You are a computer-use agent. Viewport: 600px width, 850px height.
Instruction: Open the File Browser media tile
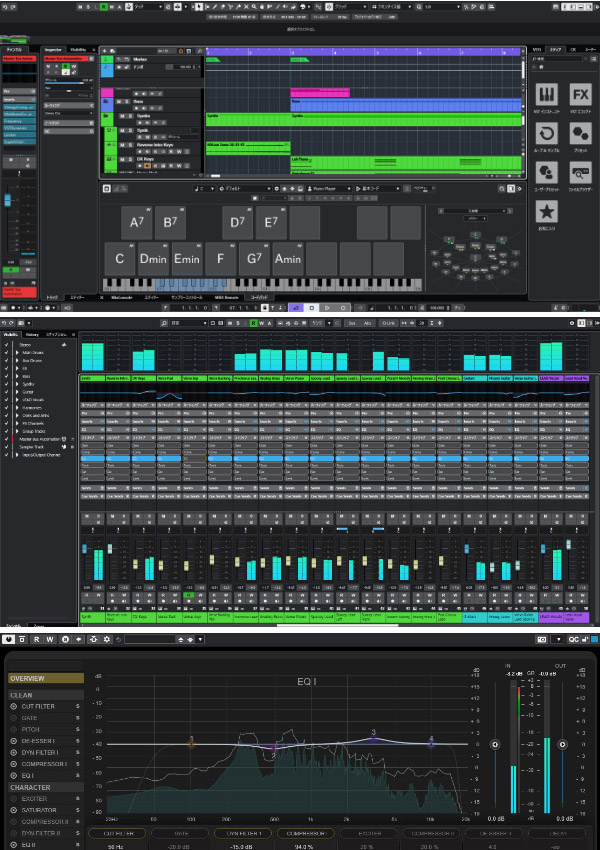click(x=580, y=173)
